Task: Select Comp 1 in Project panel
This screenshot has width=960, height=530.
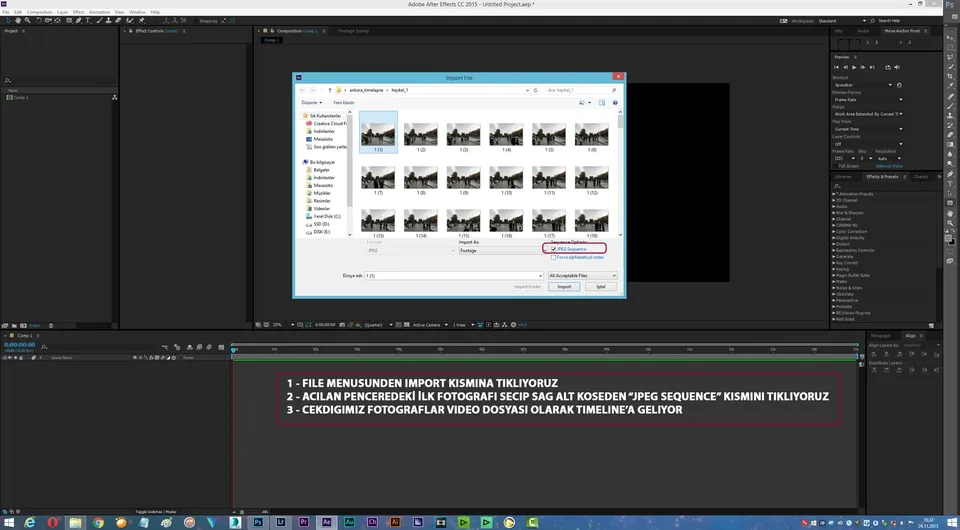Action: click(x=21, y=97)
